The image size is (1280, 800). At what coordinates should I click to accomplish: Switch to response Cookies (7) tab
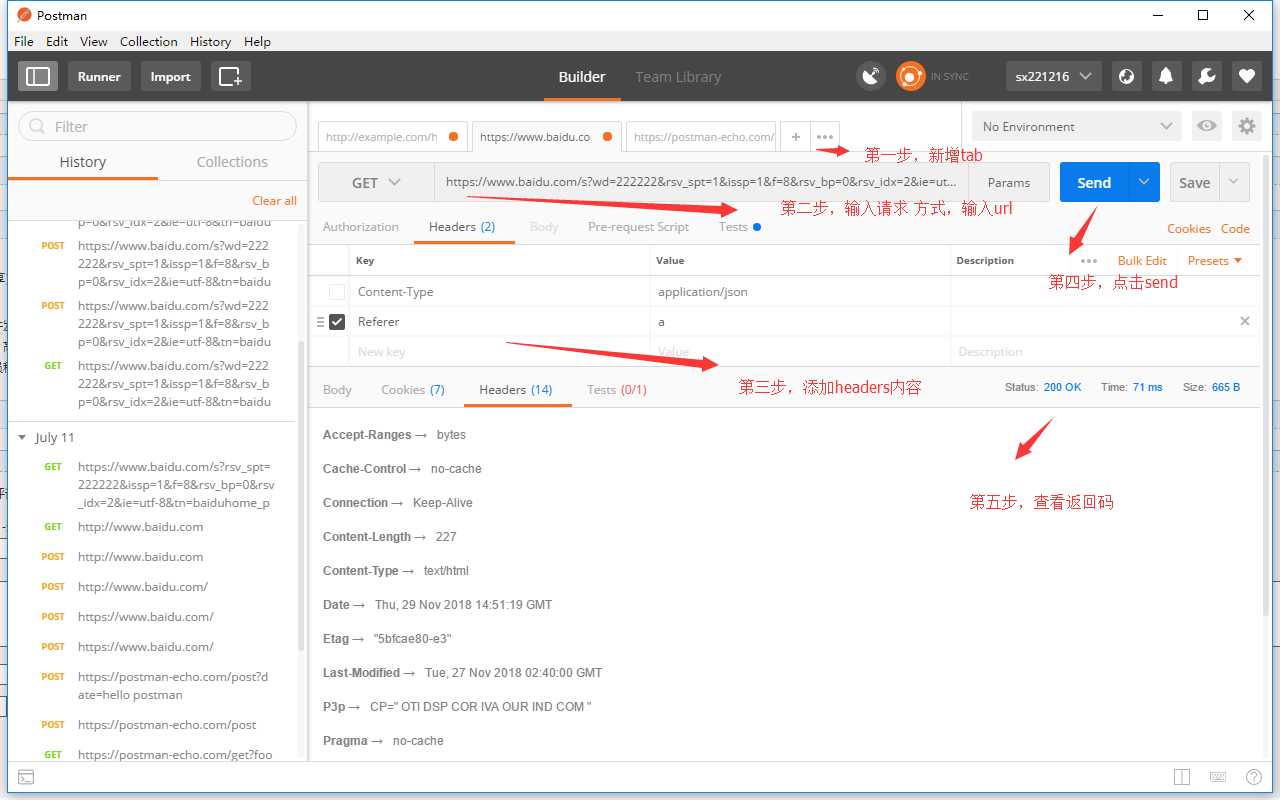point(413,389)
